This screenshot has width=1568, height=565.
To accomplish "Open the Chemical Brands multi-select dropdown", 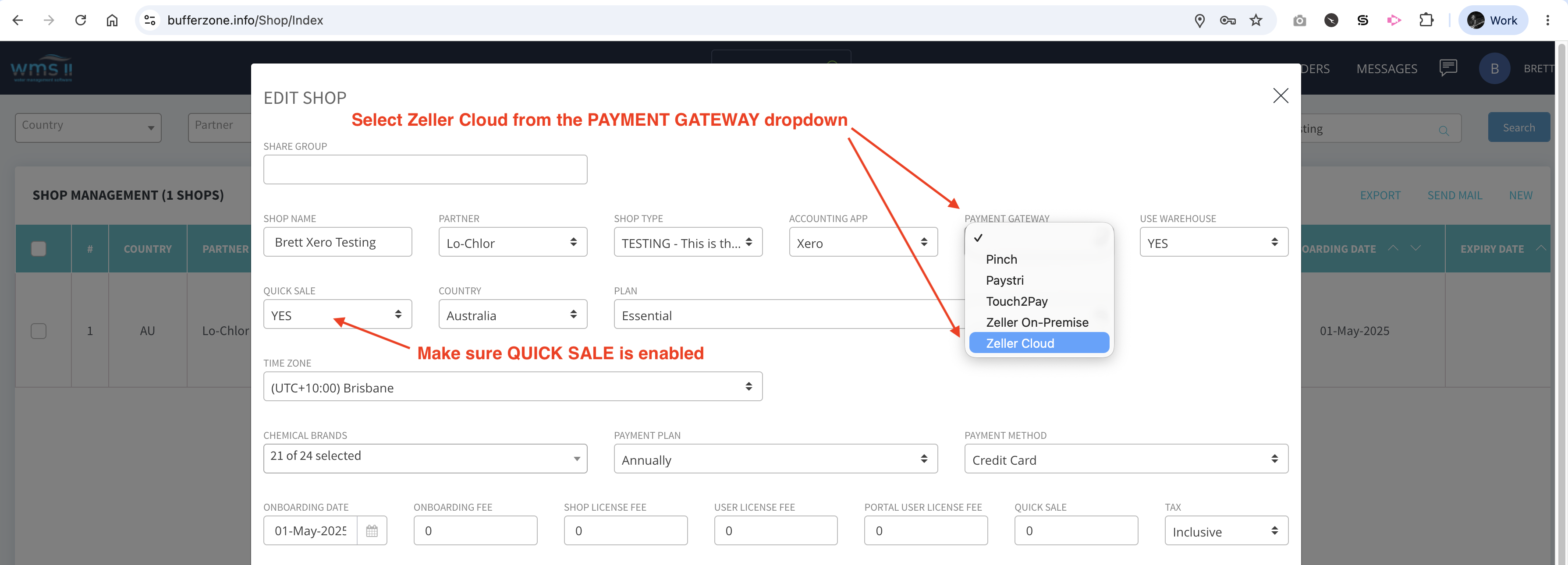I will point(425,459).
